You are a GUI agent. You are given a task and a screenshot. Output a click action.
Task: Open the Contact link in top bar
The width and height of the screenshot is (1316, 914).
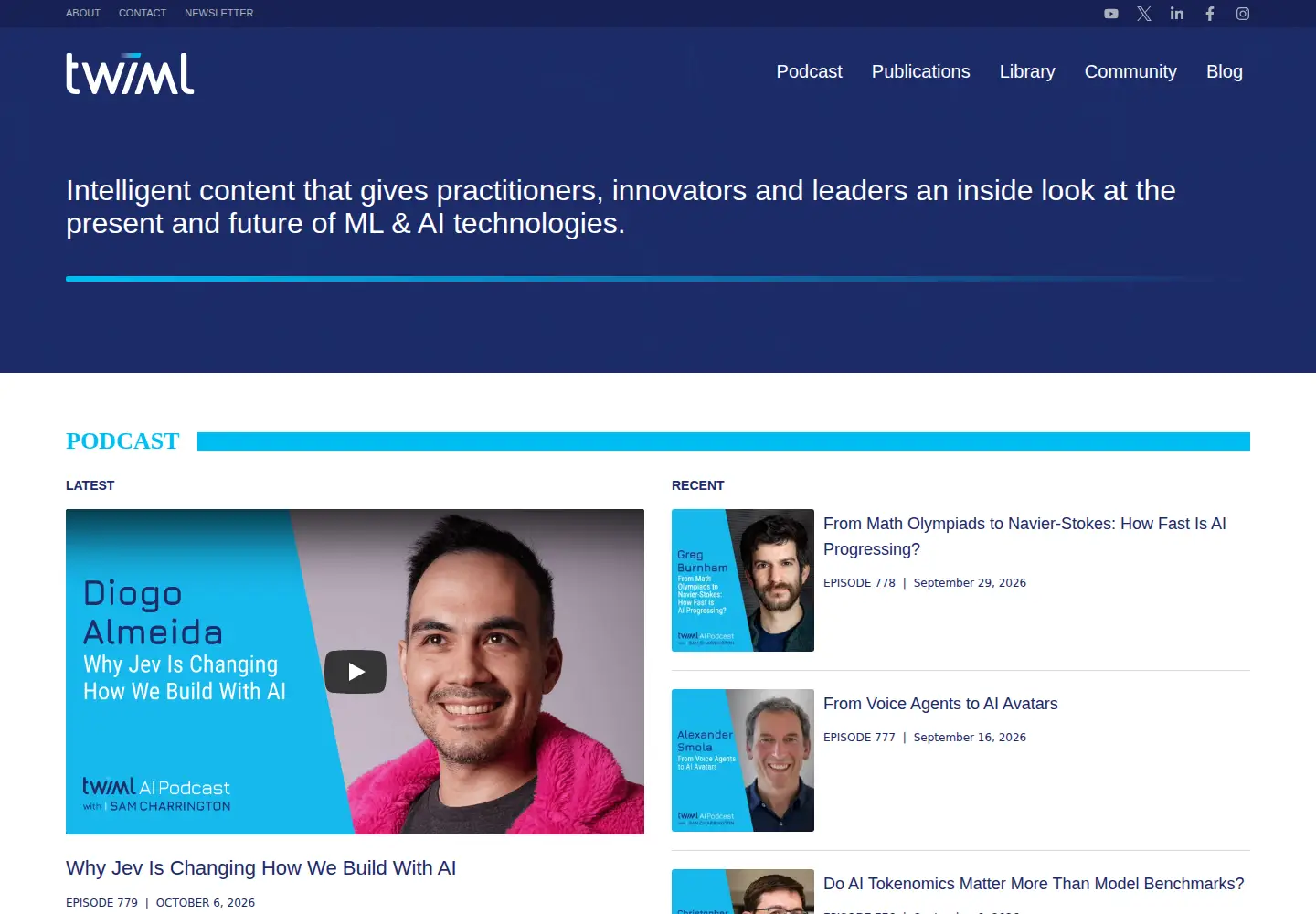[x=143, y=13]
